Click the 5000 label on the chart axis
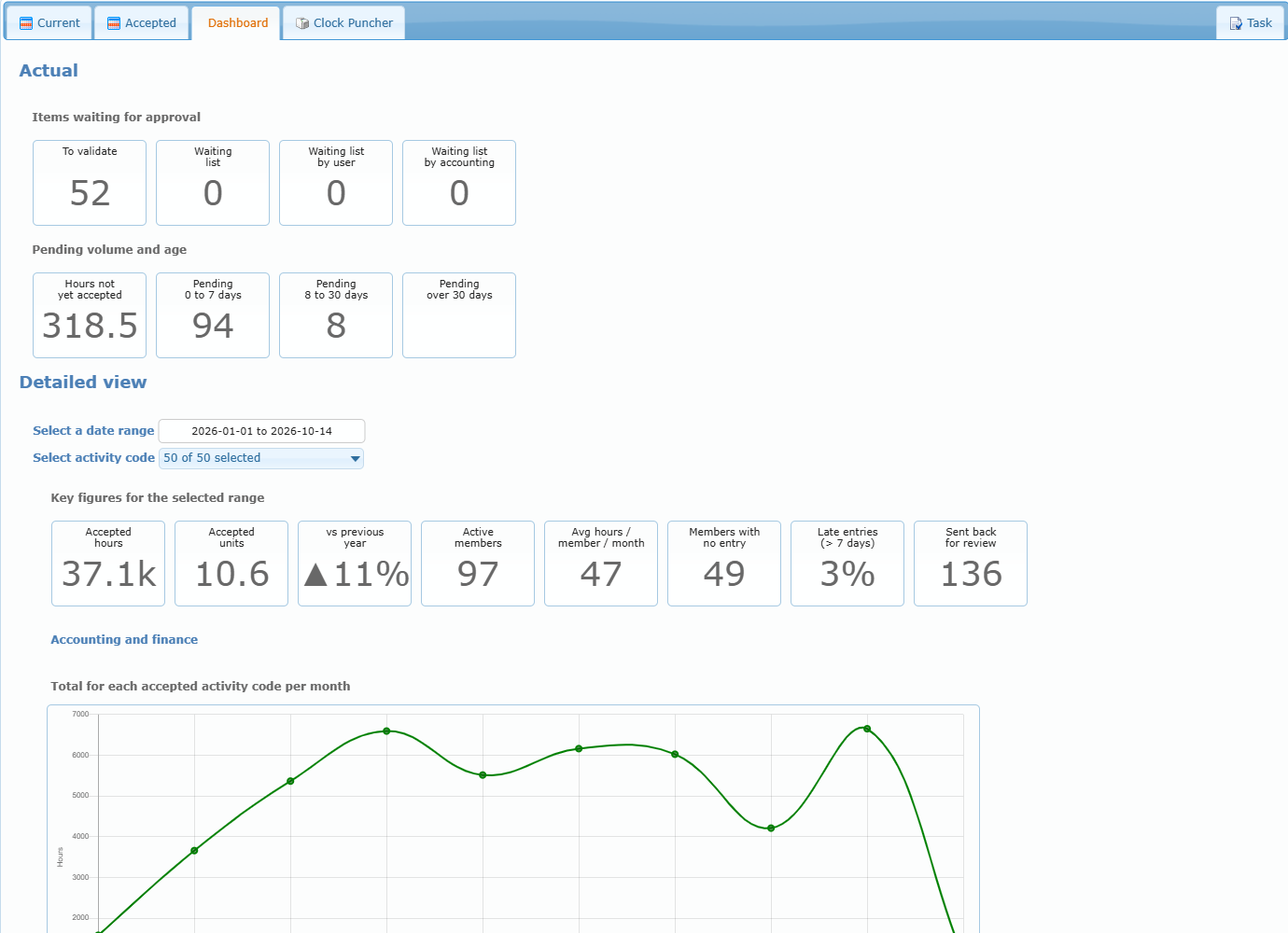1288x933 pixels. click(x=80, y=796)
